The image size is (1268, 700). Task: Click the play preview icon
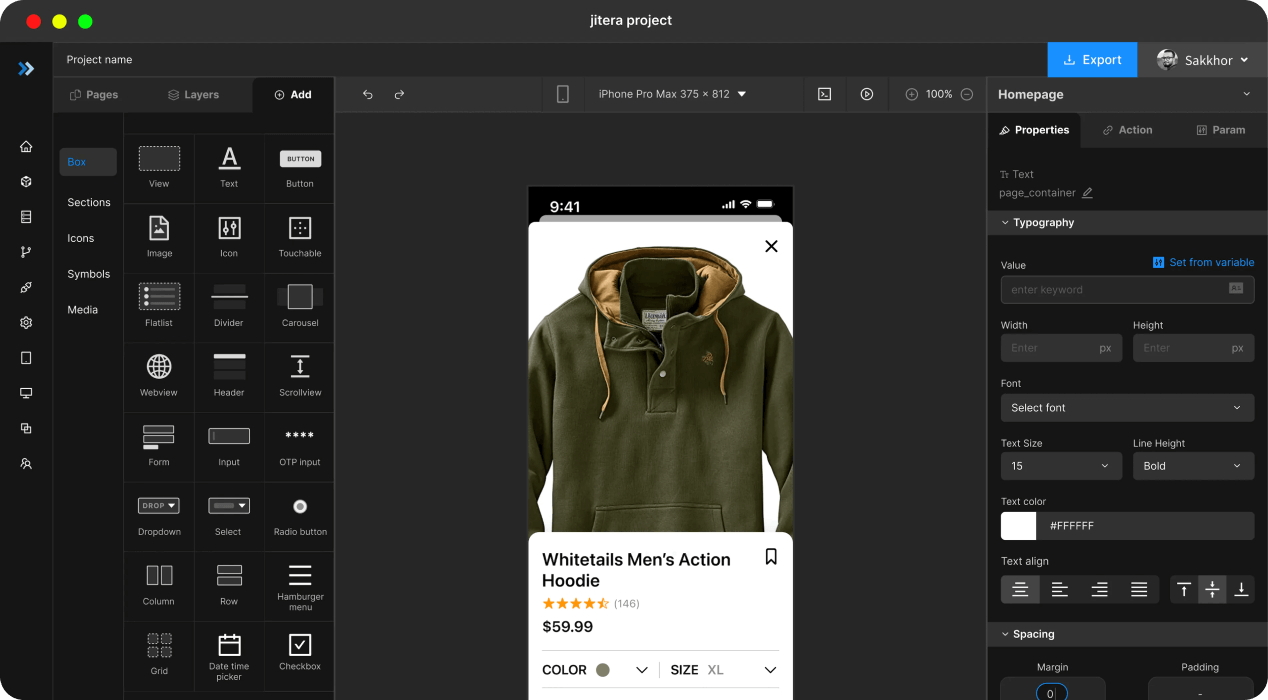pyautogui.click(x=867, y=94)
